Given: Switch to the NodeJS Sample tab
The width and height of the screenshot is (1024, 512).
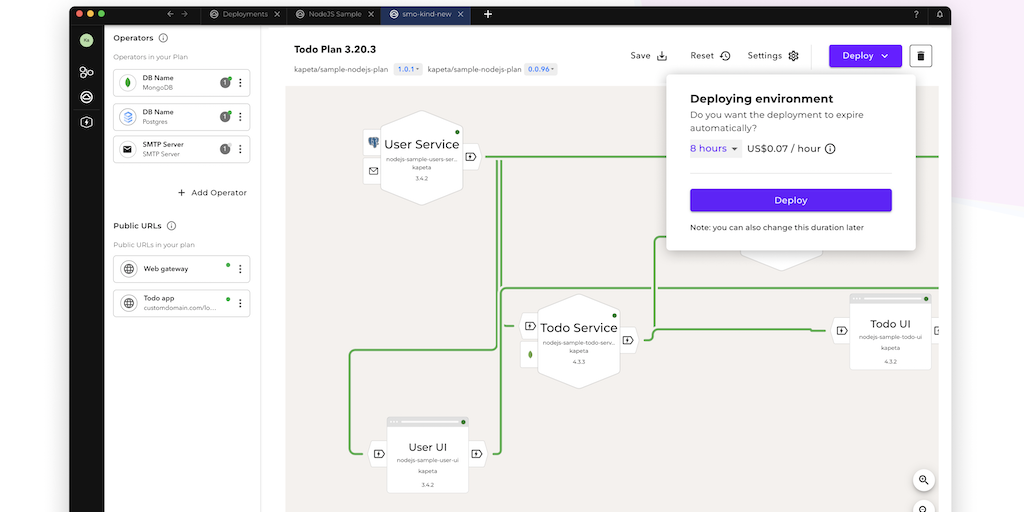Looking at the screenshot, I should pos(334,15).
